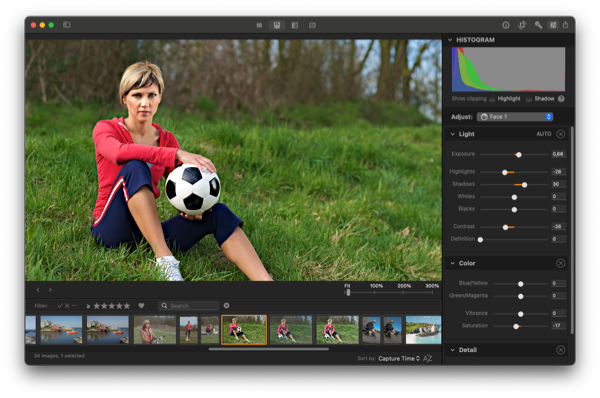This screenshot has width=600, height=398.
Task: Click the Shadows slider handle
Action: pyautogui.click(x=525, y=185)
